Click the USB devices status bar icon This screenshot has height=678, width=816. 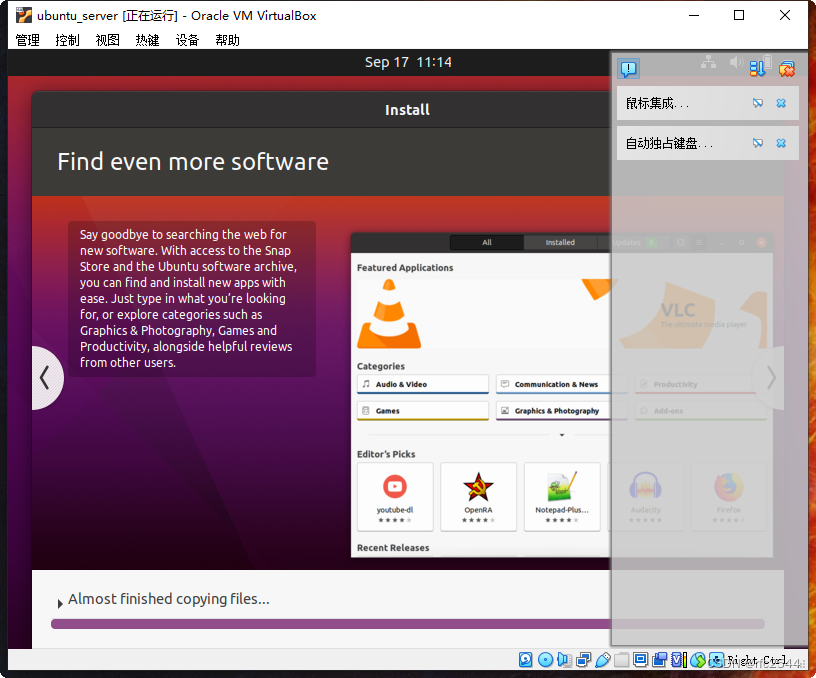pos(603,660)
